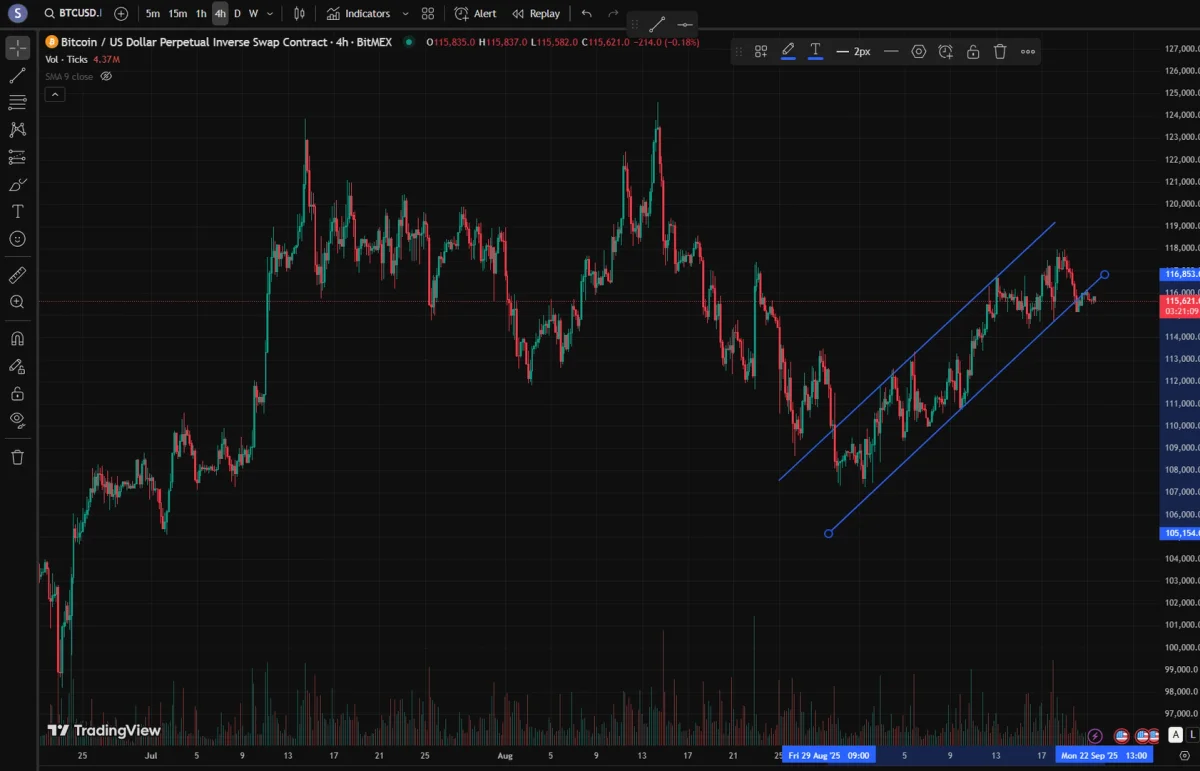This screenshot has height=771, width=1200.
Task: Open symbol search for BTCUSD
Action: point(73,13)
